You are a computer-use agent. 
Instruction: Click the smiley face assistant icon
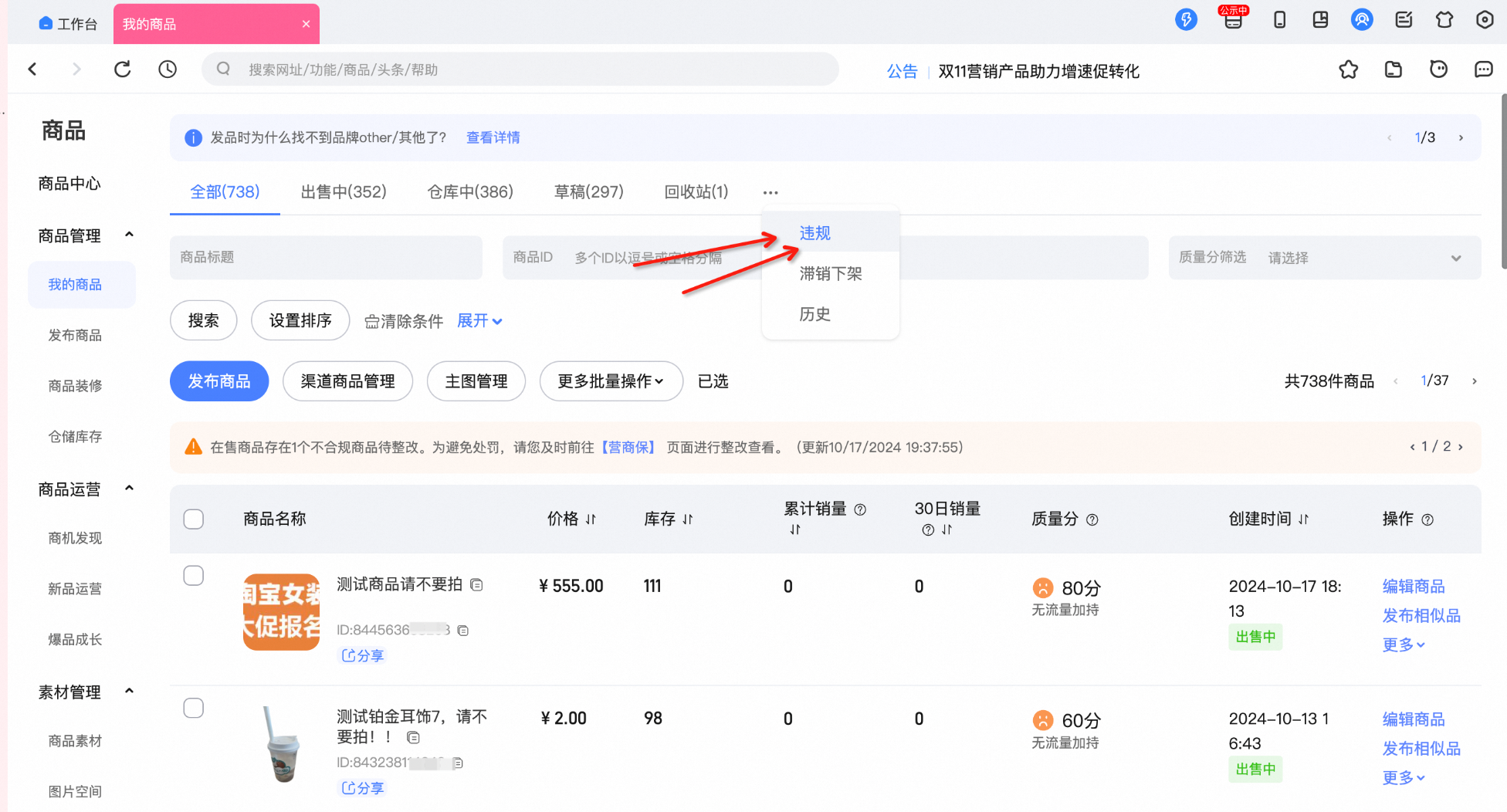1438,69
